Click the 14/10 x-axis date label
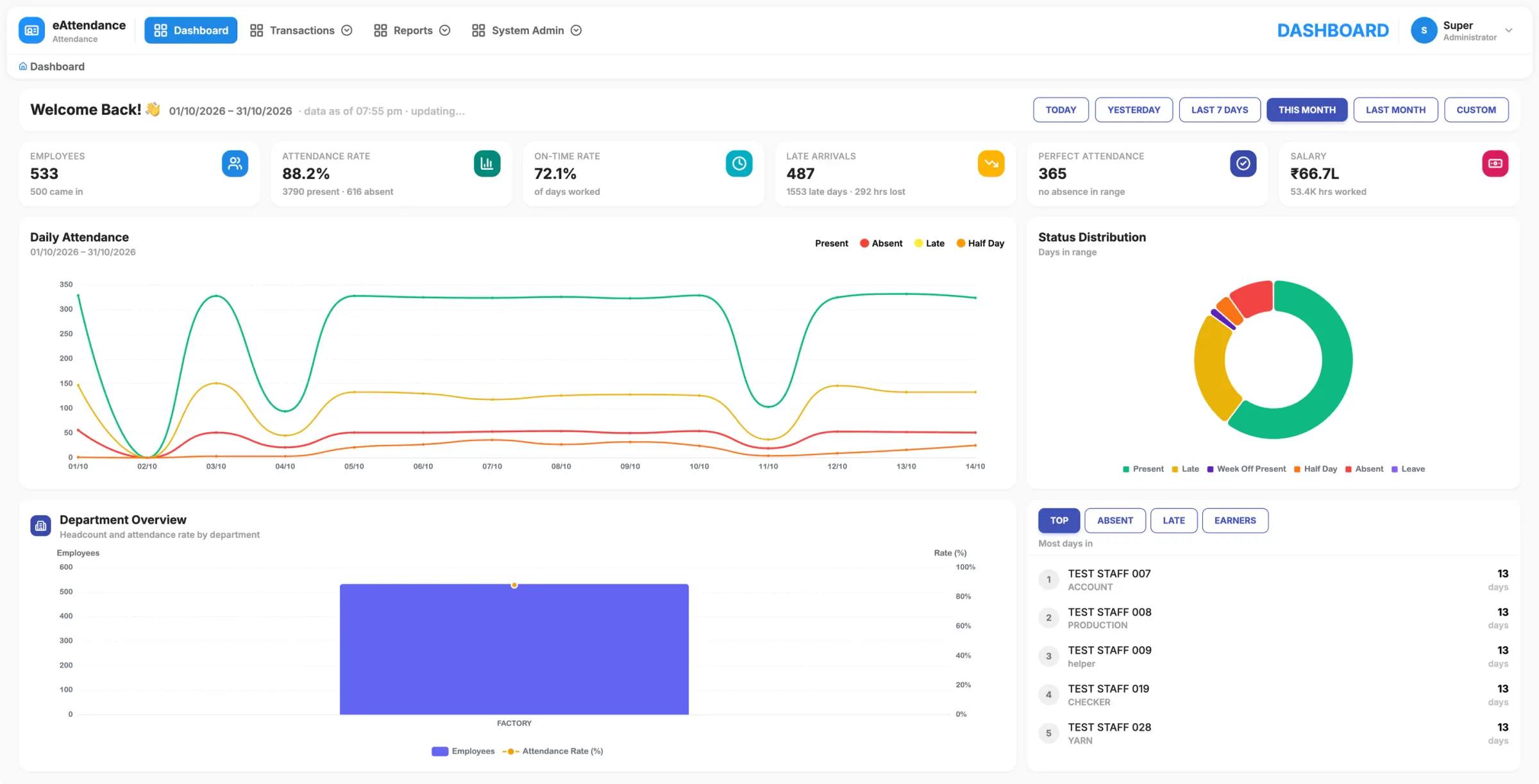 (975, 466)
